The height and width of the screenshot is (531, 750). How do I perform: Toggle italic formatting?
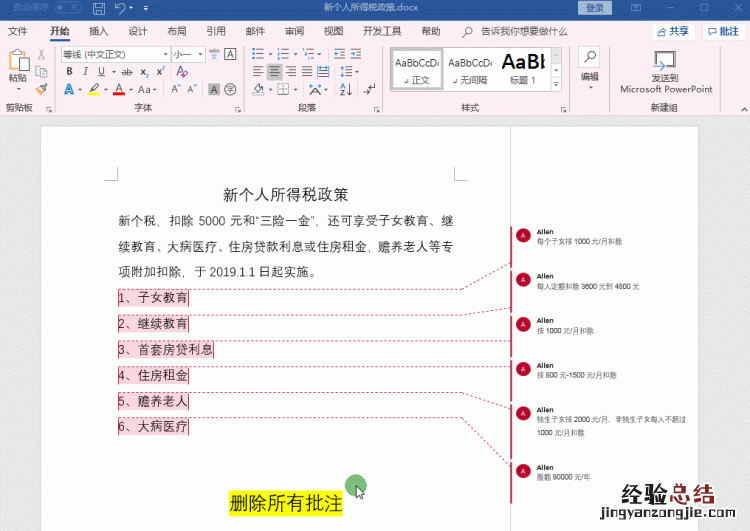click(85, 72)
